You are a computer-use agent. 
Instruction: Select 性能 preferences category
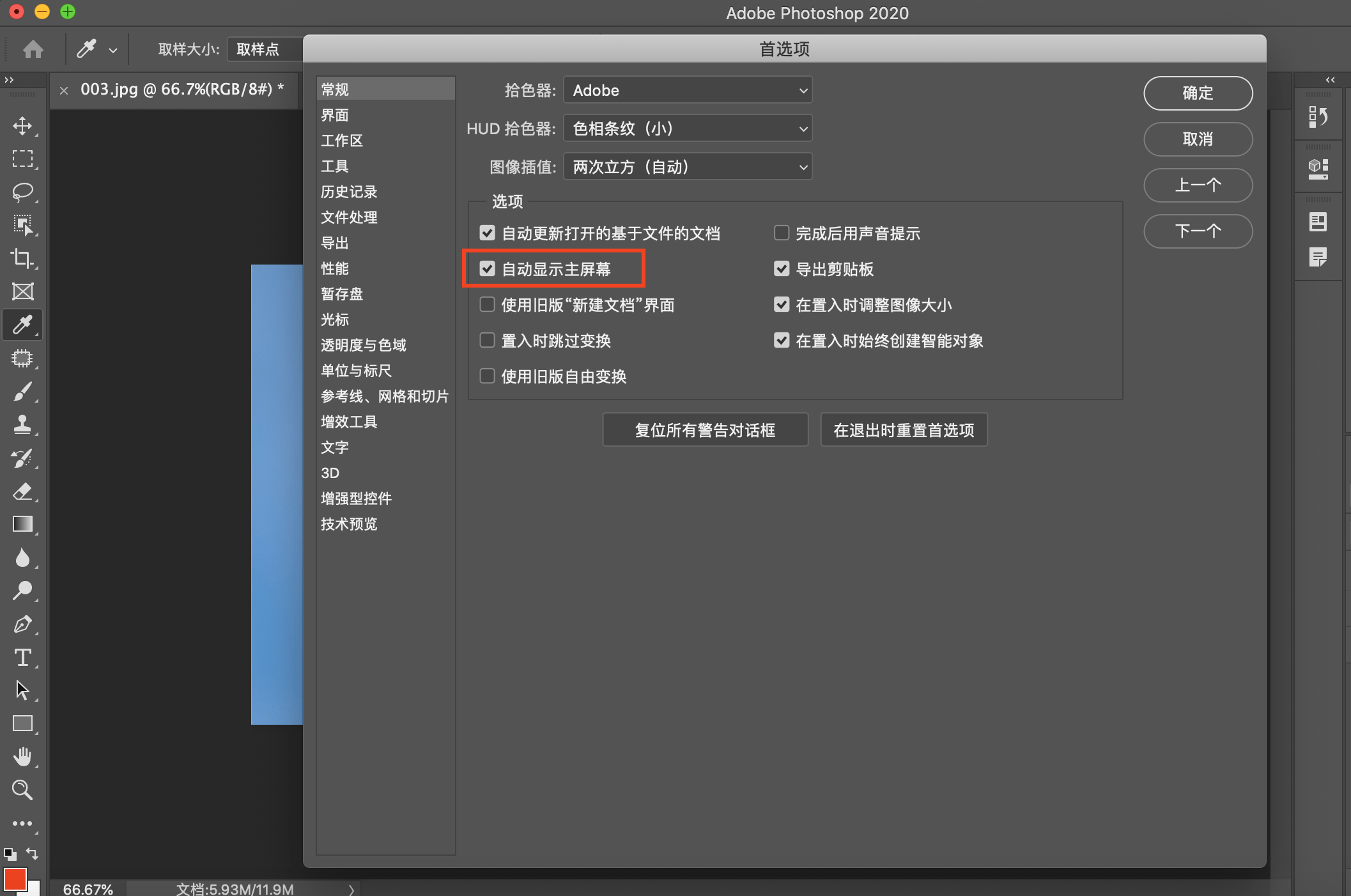385,268
